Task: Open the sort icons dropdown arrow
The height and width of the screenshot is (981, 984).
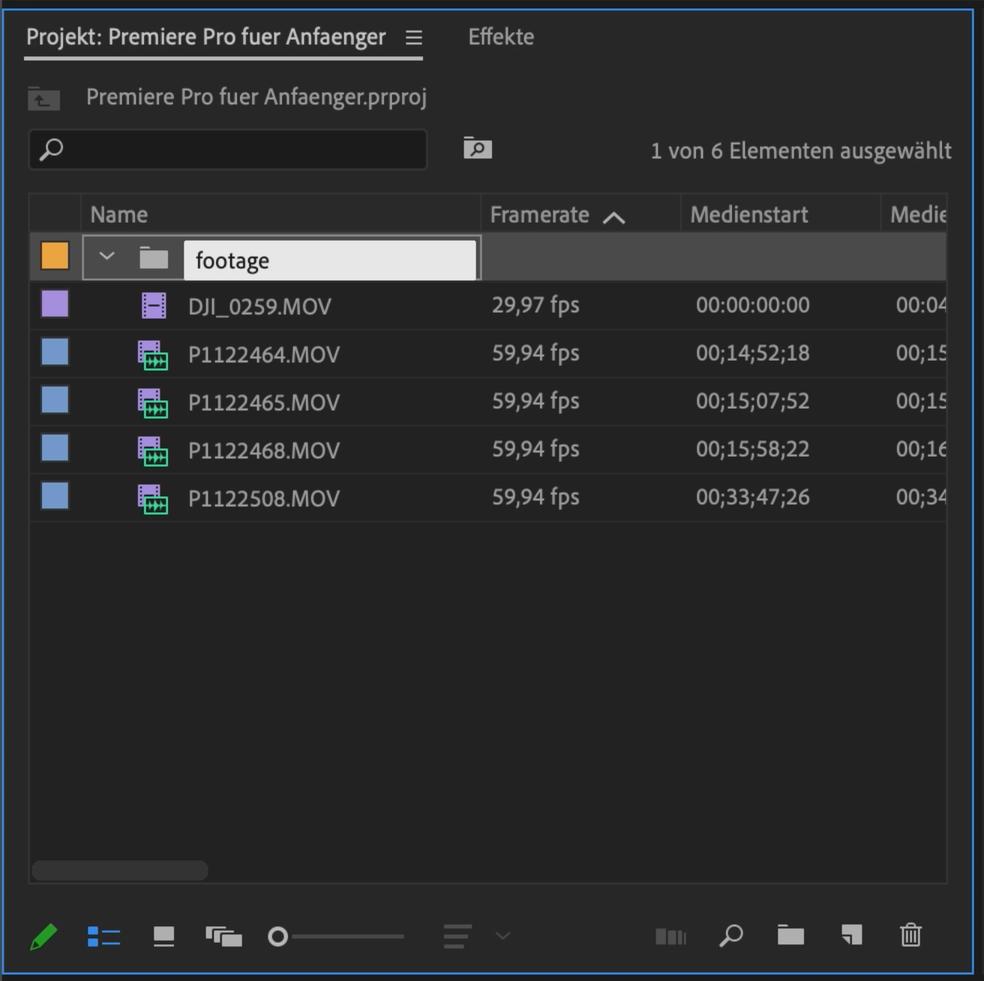Action: tap(503, 937)
